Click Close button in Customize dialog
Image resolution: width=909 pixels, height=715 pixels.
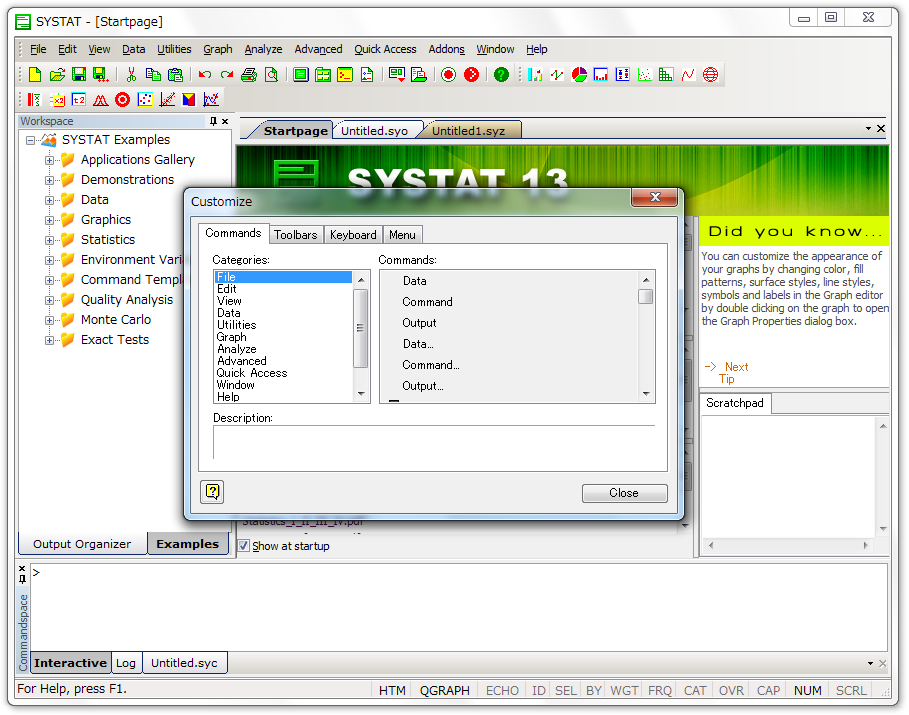pyautogui.click(x=624, y=493)
